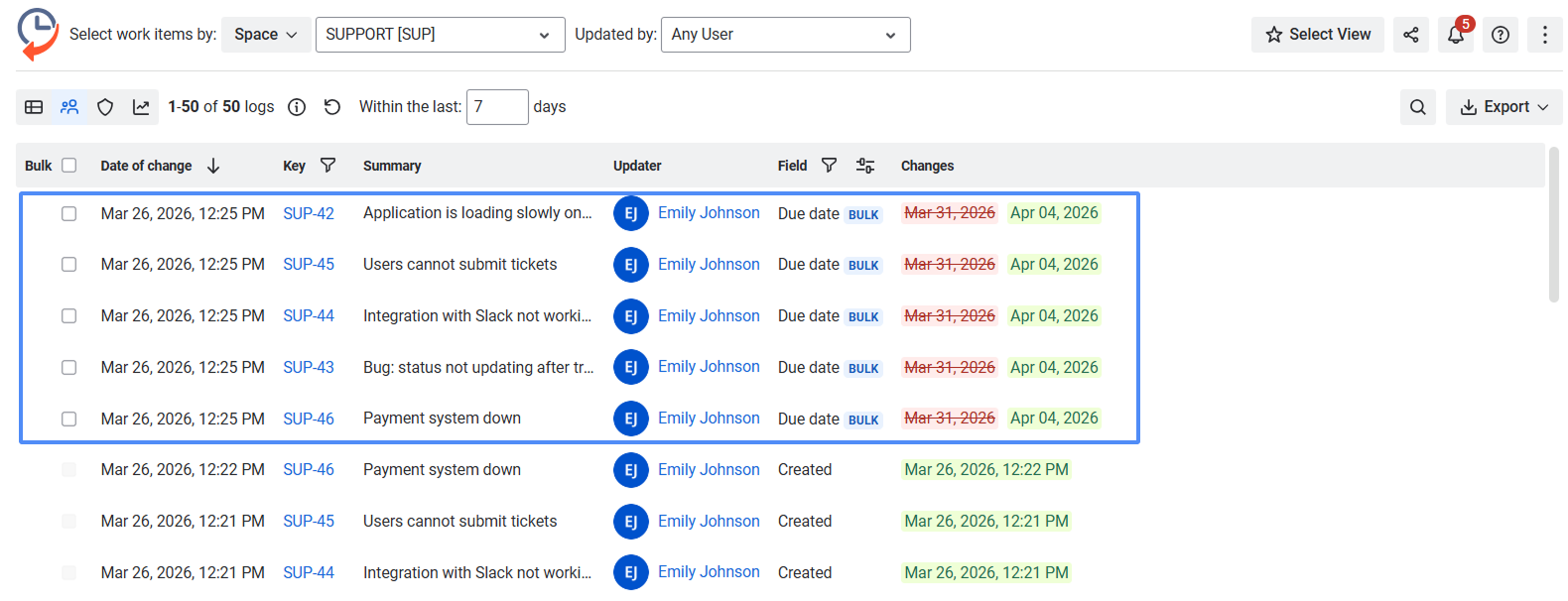This screenshot has height=601, width=1568.
Task: Open Emily Johnson link on SUP-46 Created row
Action: (x=709, y=470)
